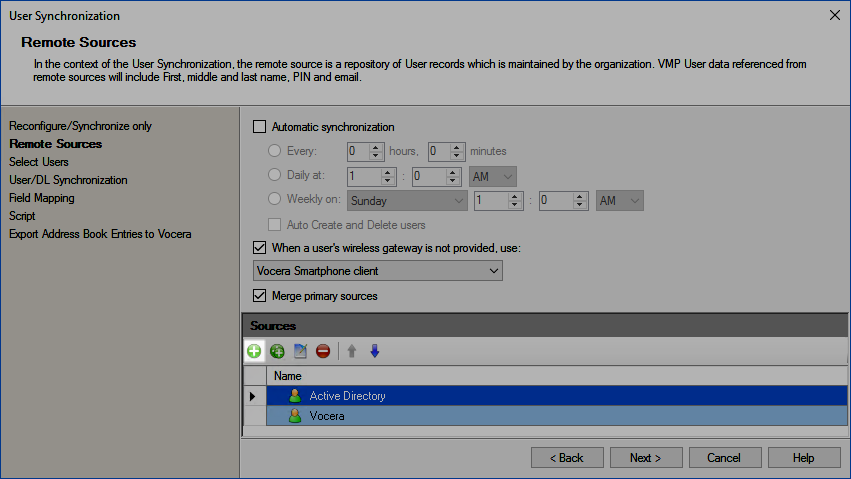Click the Name column header
851x479 pixels.
(288, 376)
